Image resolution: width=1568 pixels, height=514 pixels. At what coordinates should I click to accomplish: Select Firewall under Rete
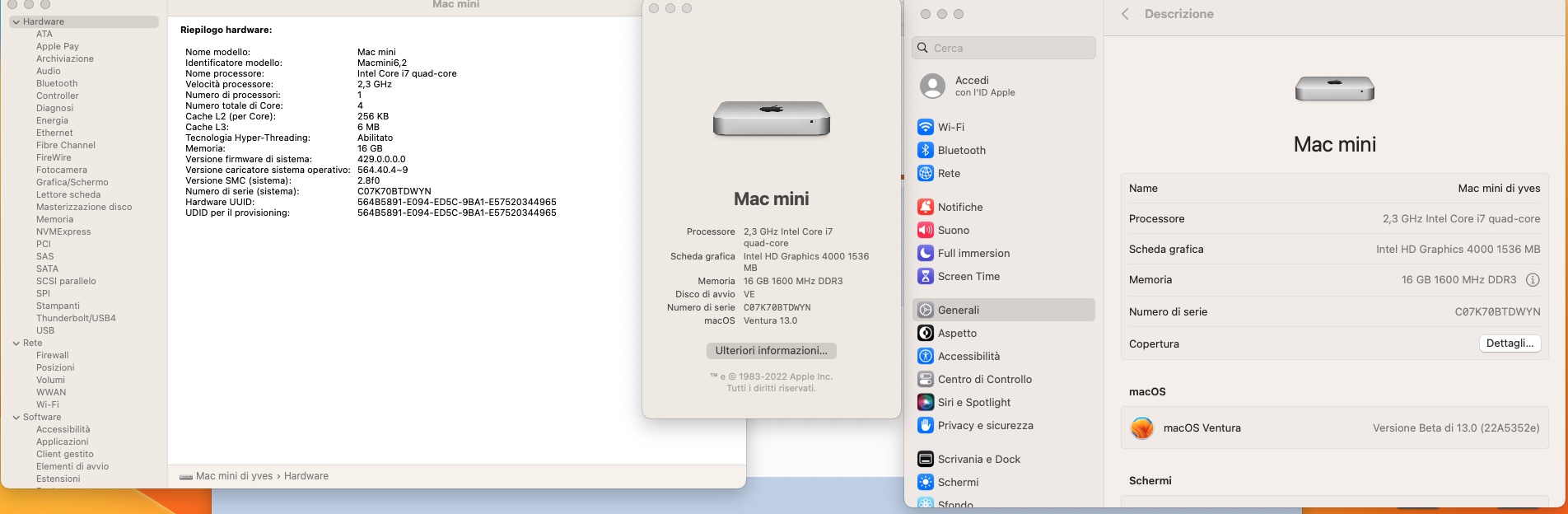(x=53, y=355)
